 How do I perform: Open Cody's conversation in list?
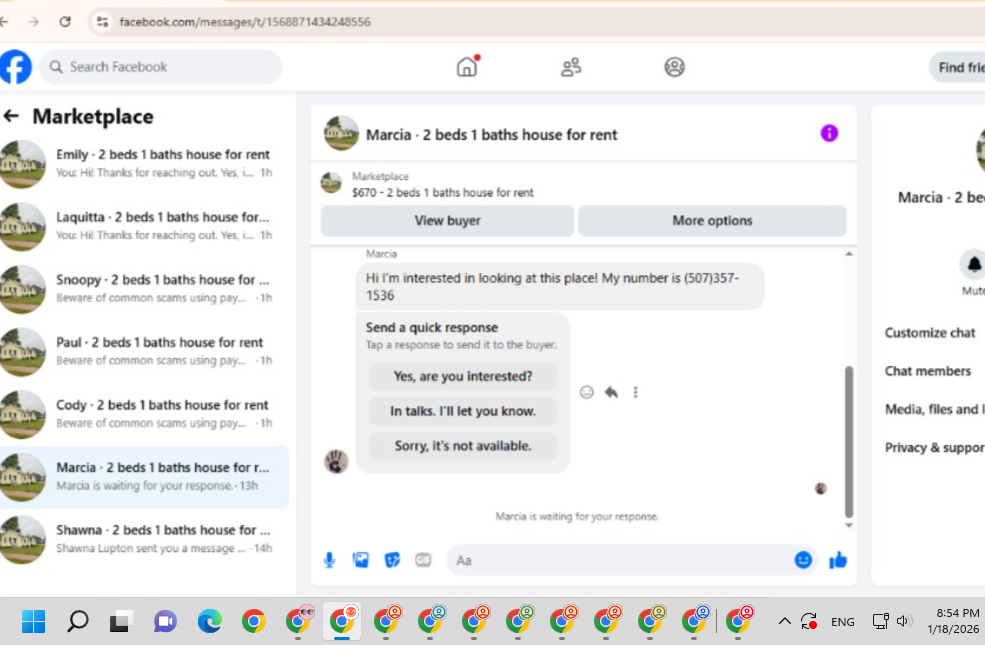pos(144,415)
